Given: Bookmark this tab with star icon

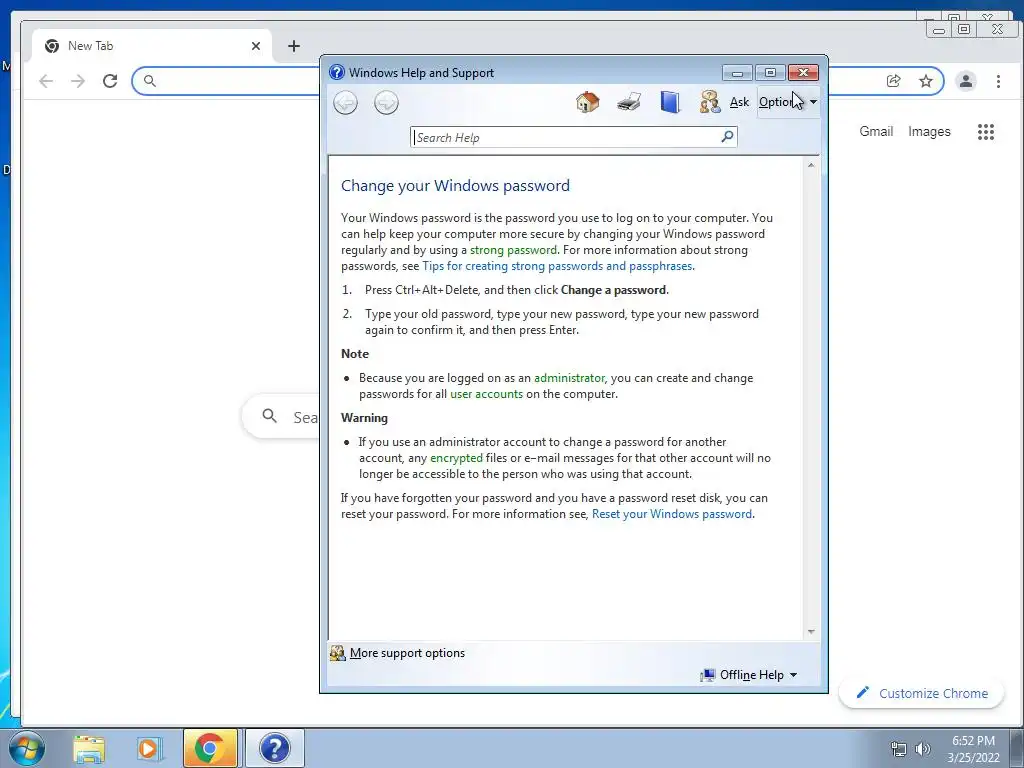Looking at the screenshot, I should tap(925, 81).
